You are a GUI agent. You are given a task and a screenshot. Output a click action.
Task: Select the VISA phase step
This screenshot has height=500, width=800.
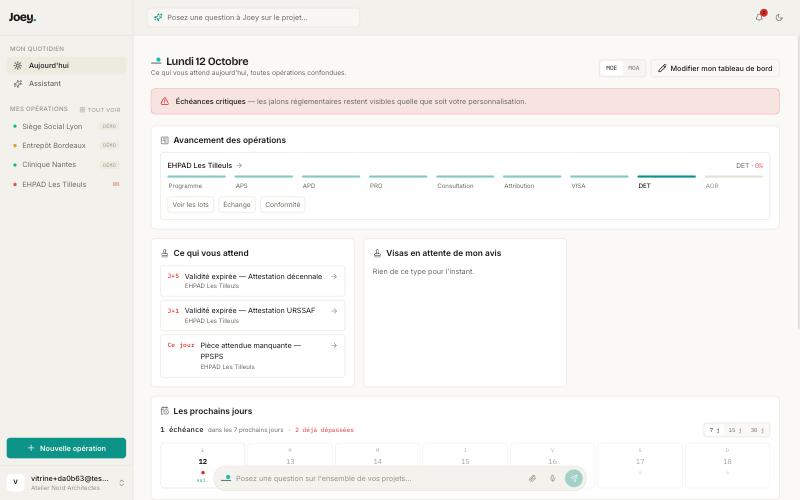tap(599, 182)
